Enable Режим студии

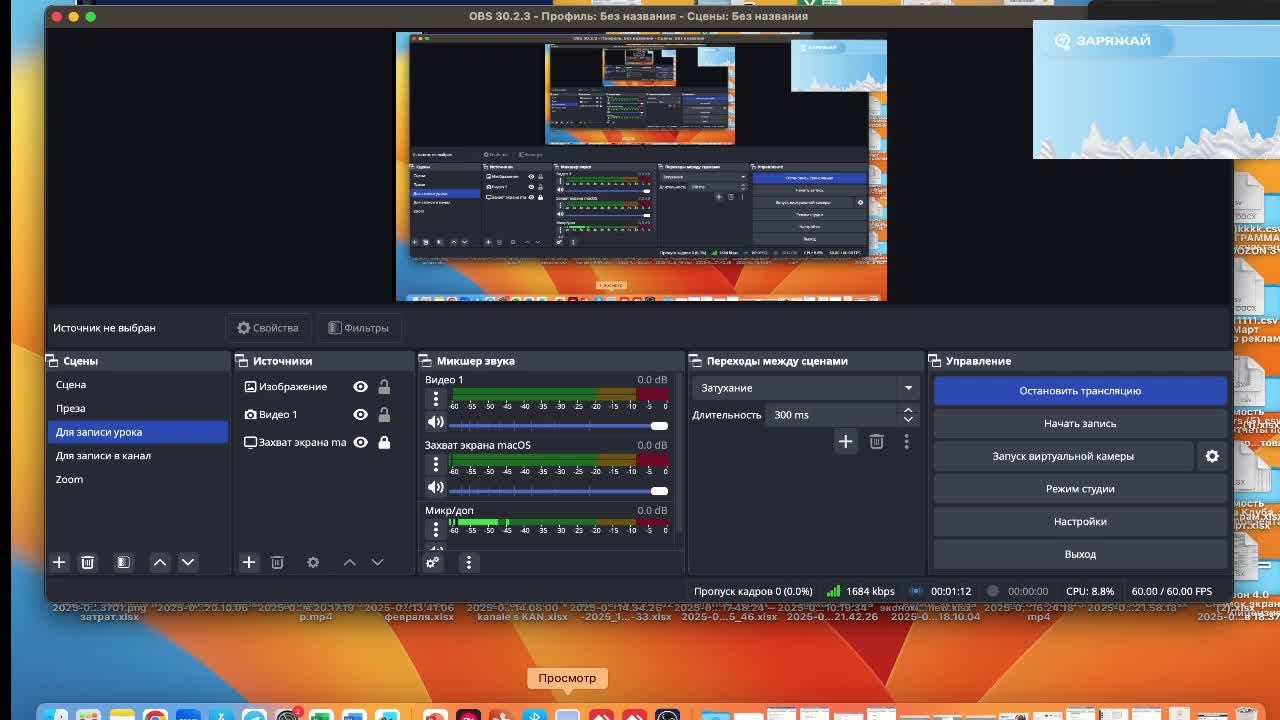click(1080, 489)
